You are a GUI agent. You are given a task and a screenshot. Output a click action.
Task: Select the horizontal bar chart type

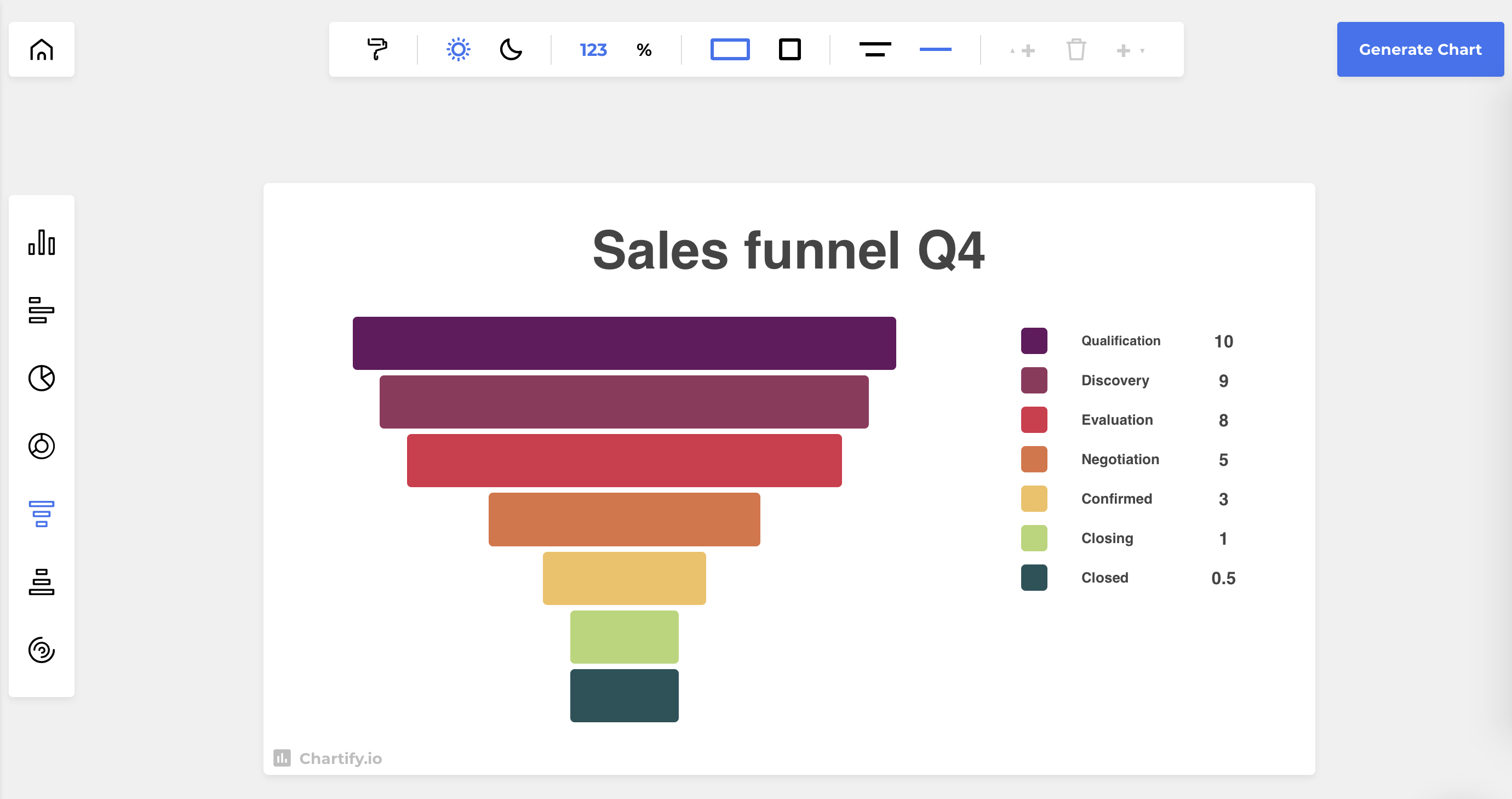coord(41,310)
